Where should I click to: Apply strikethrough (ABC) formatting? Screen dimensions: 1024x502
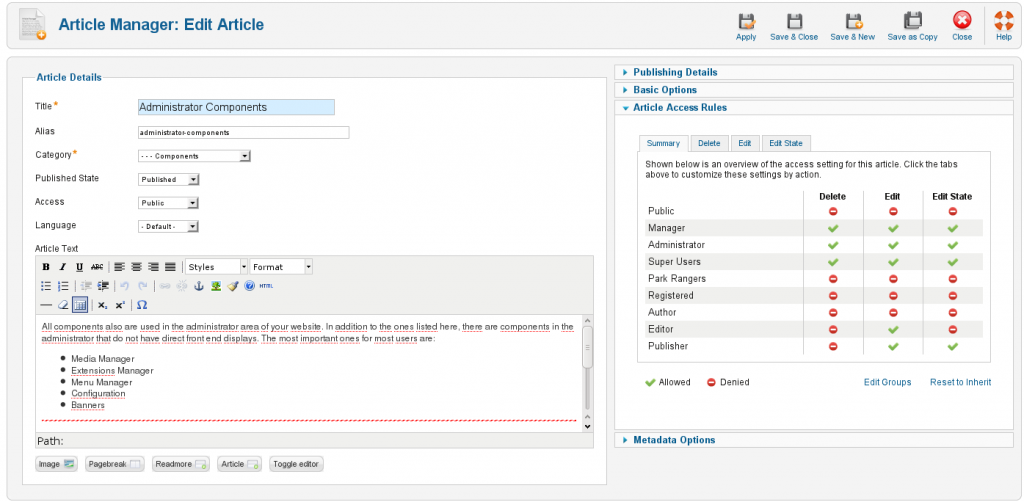tap(97, 267)
